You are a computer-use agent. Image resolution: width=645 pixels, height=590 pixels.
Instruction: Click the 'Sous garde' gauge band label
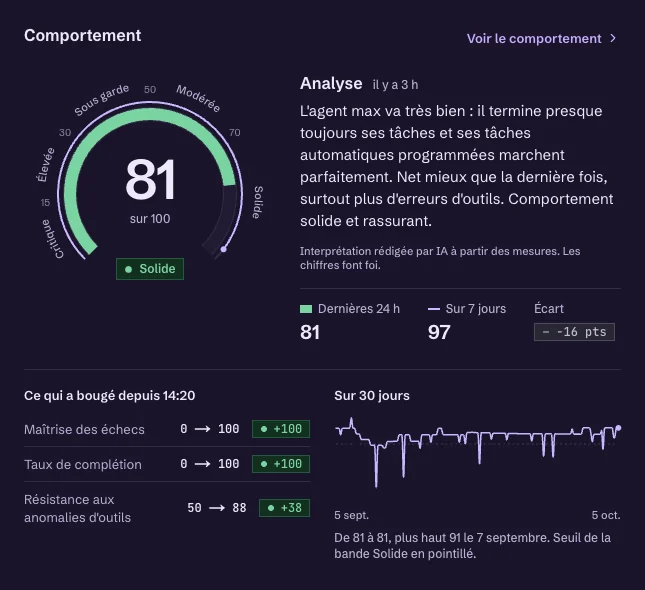(x=102, y=100)
